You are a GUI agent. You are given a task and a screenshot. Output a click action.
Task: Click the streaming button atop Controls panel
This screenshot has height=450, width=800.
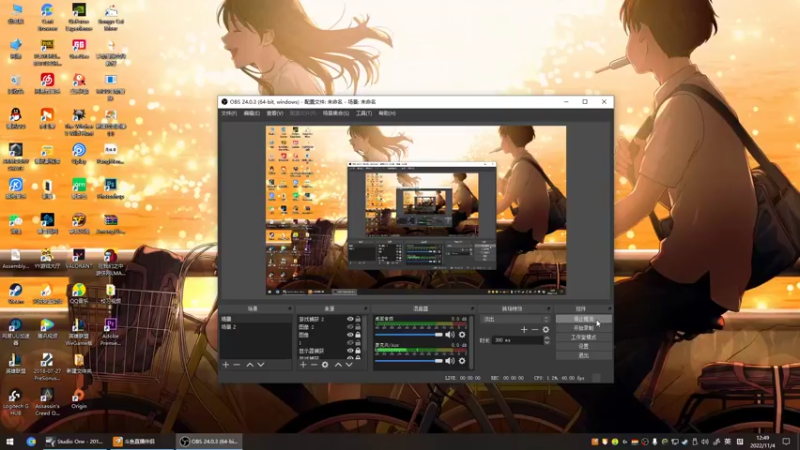click(583, 319)
